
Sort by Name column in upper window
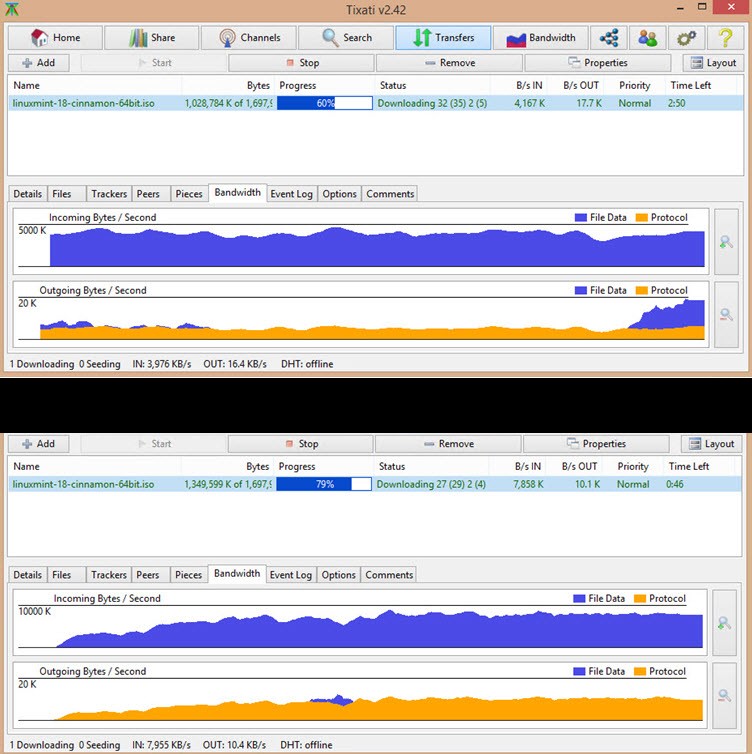coord(95,85)
